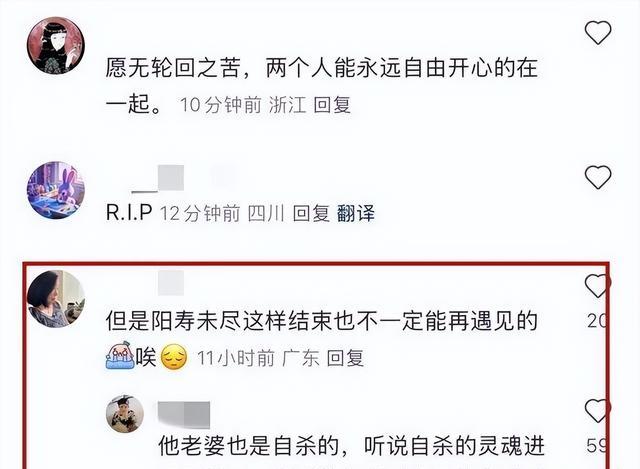Screen dimensions: 640x469
Task: Like the R.I.P comment
Action: (x=598, y=177)
